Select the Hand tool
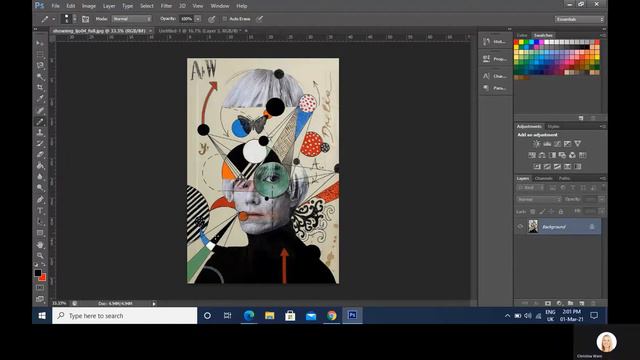This screenshot has height=360, width=640. pyautogui.click(x=40, y=244)
